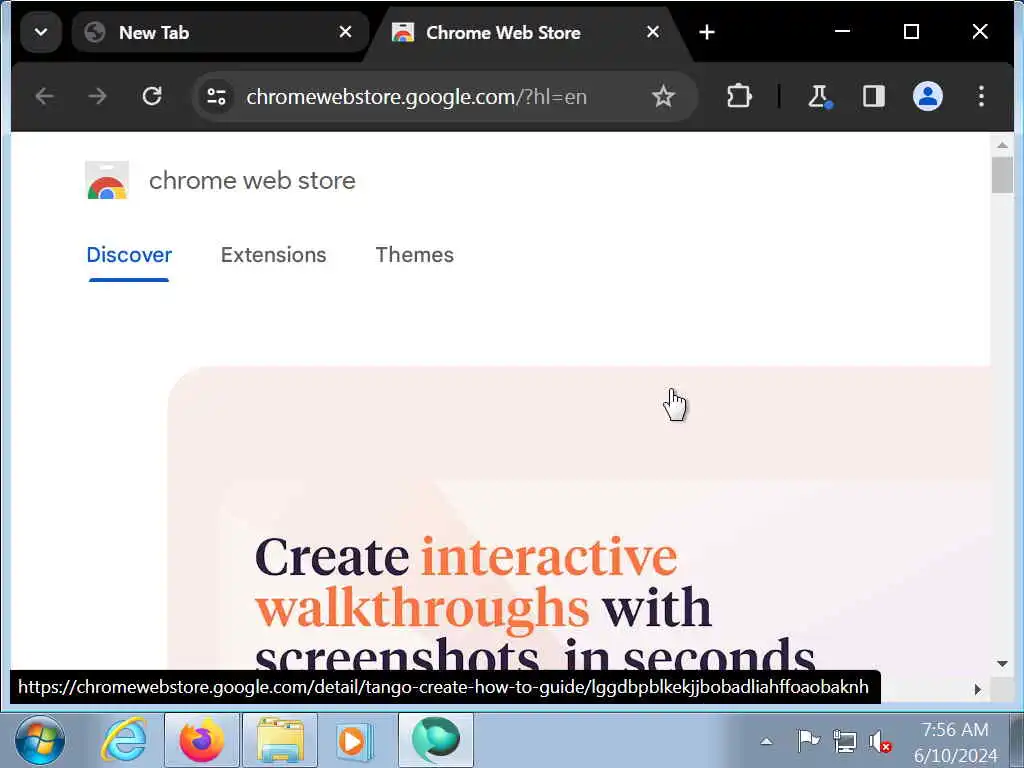Toggle the side panel icon
Screen dimensions: 1024x768
[873, 97]
